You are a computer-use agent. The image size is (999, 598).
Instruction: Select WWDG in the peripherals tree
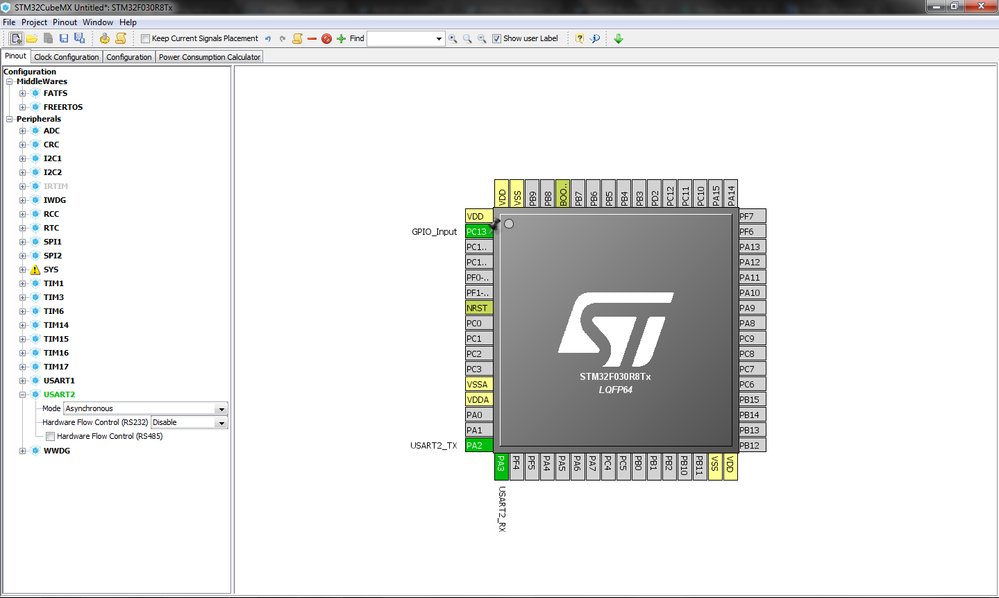[x=57, y=451]
